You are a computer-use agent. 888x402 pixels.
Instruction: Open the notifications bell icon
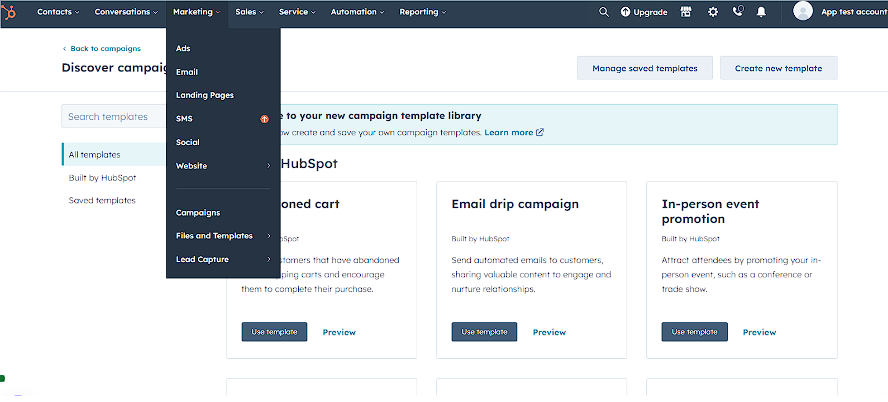coord(761,12)
